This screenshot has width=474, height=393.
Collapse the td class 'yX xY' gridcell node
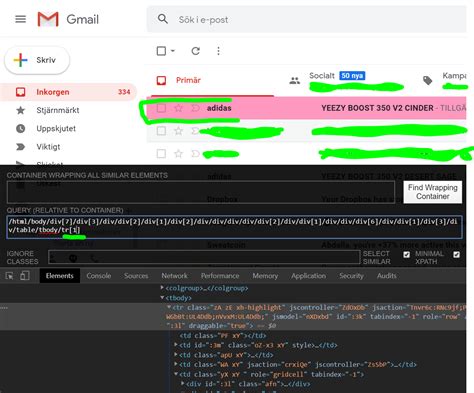coord(176,374)
